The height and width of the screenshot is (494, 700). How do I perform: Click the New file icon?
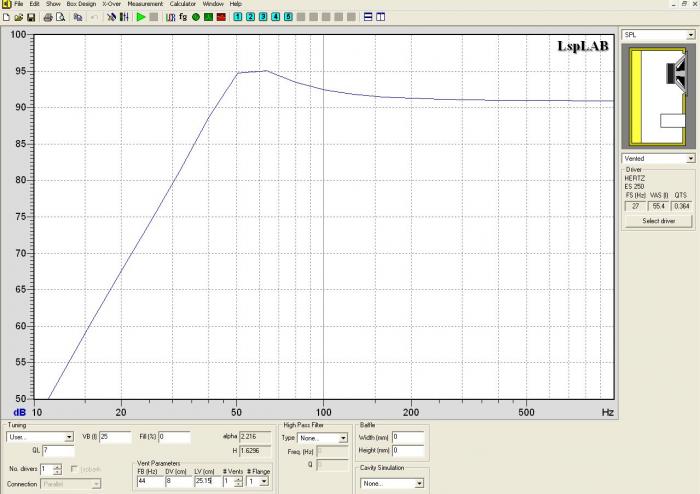tap(7, 17)
